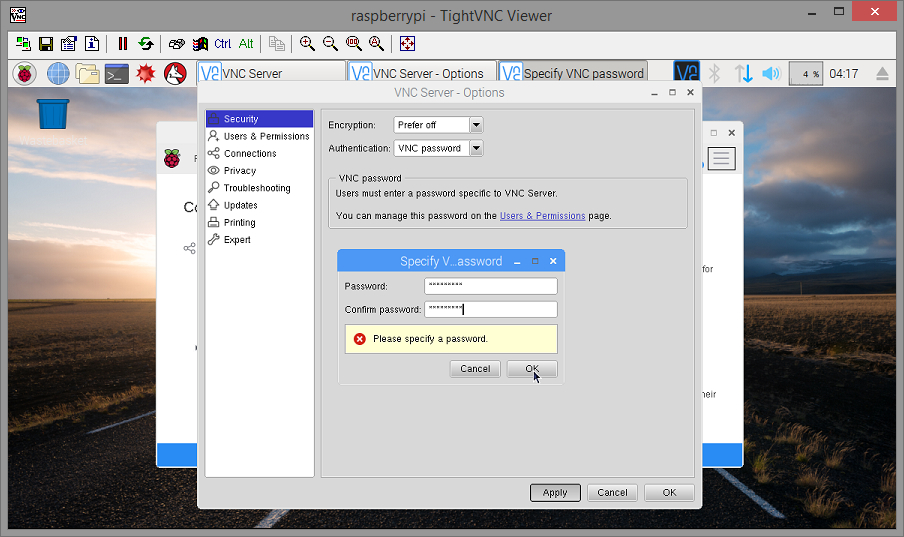Toggle the Alt key button
Screen dimensions: 904x537
[x=246, y=44]
